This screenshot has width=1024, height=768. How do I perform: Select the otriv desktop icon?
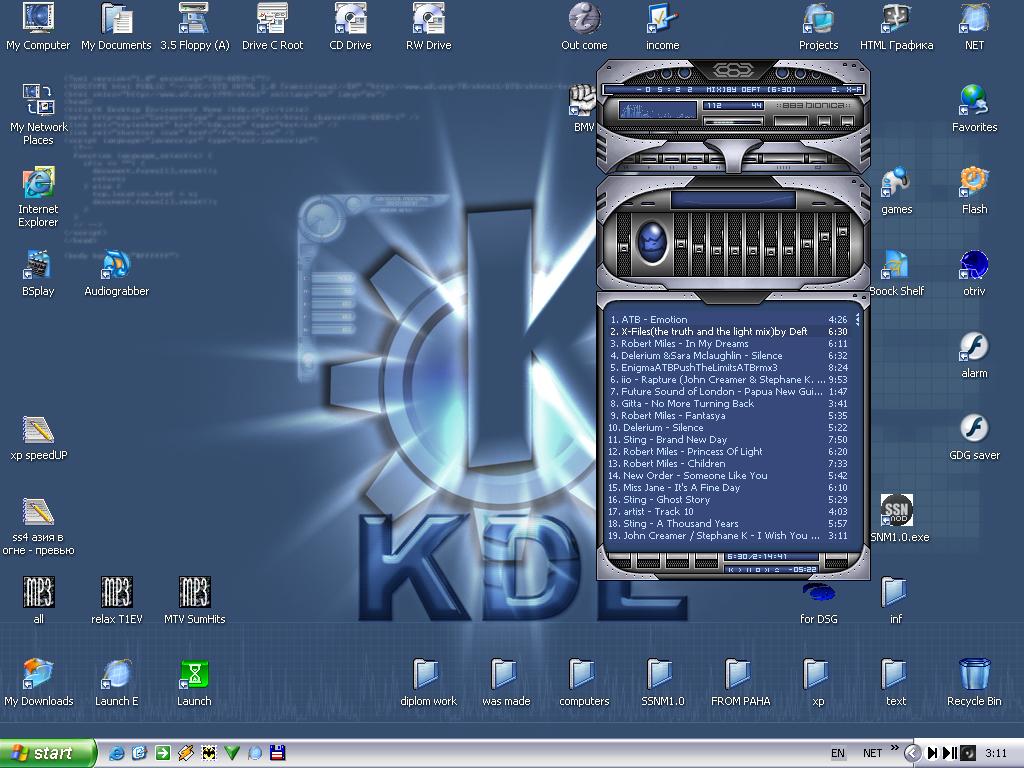click(x=974, y=272)
